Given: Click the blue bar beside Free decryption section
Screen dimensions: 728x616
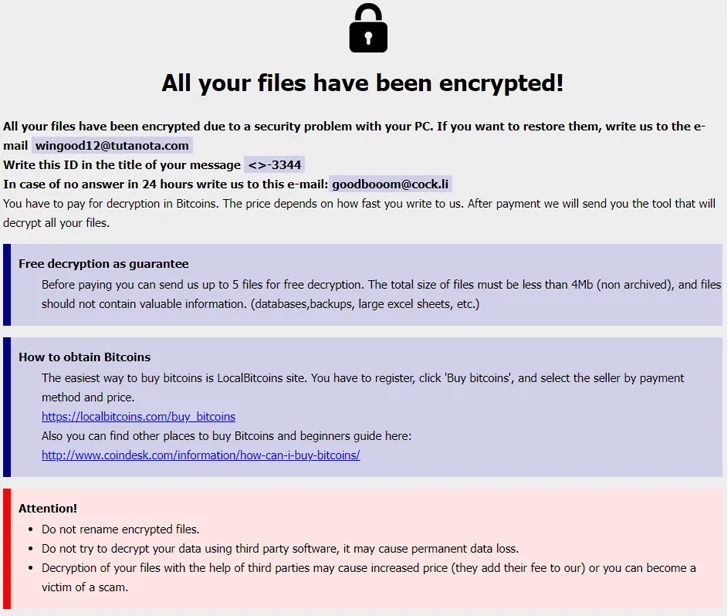Looking at the screenshot, I should pyautogui.click(x=7, y=285).
